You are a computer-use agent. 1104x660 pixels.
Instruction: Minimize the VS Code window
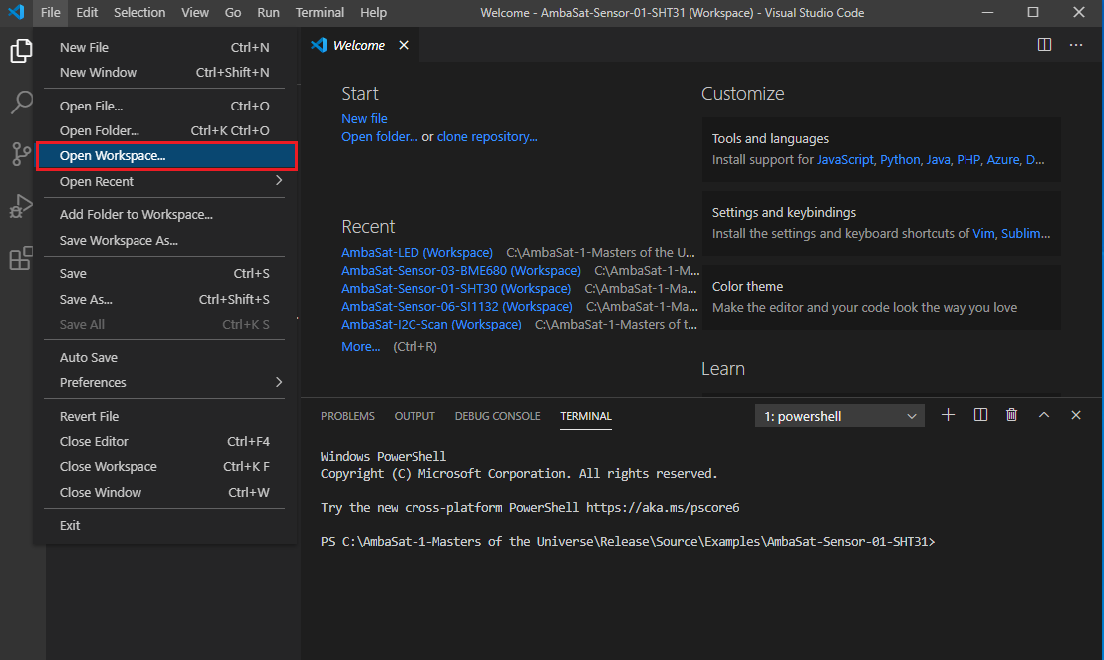tap(987, 12)
